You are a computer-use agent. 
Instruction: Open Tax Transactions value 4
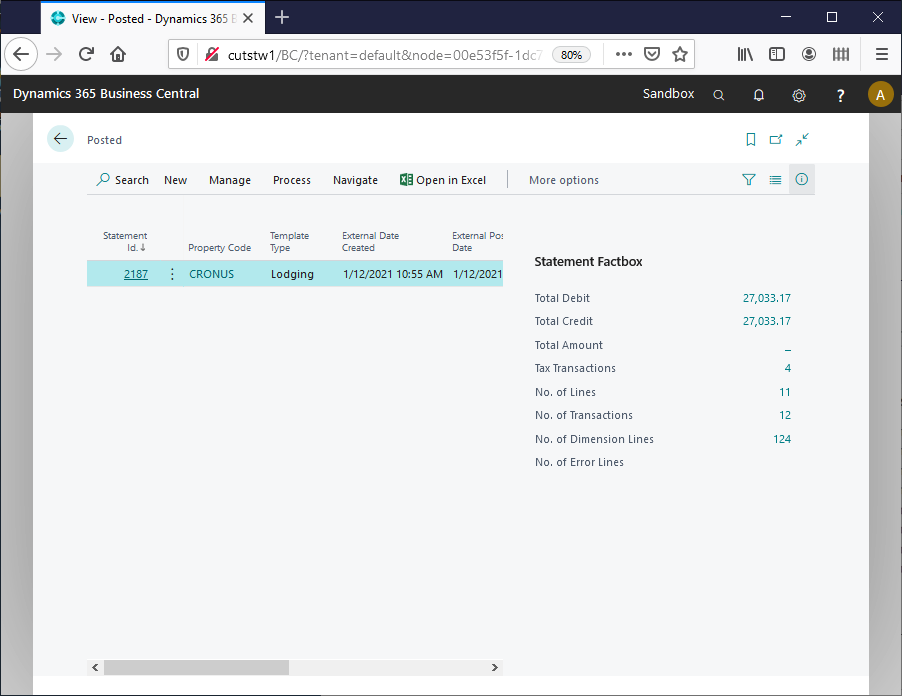tap(788, 368)
